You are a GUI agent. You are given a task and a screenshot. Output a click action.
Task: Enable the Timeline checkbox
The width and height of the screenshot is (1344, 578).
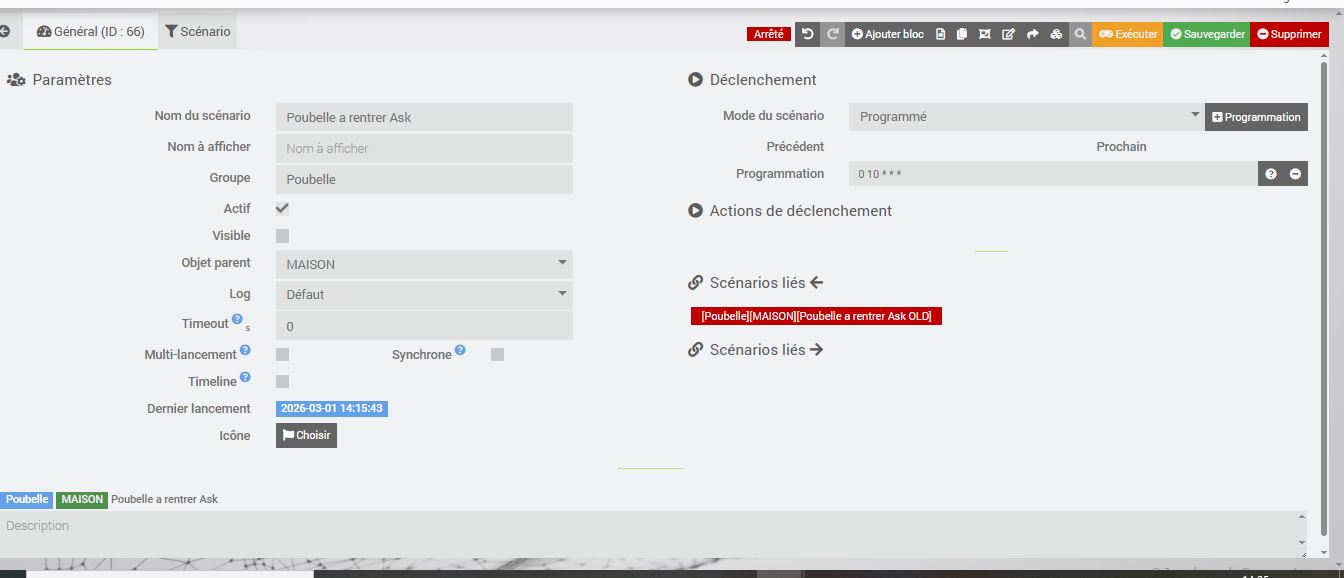[x=283, y=381]
